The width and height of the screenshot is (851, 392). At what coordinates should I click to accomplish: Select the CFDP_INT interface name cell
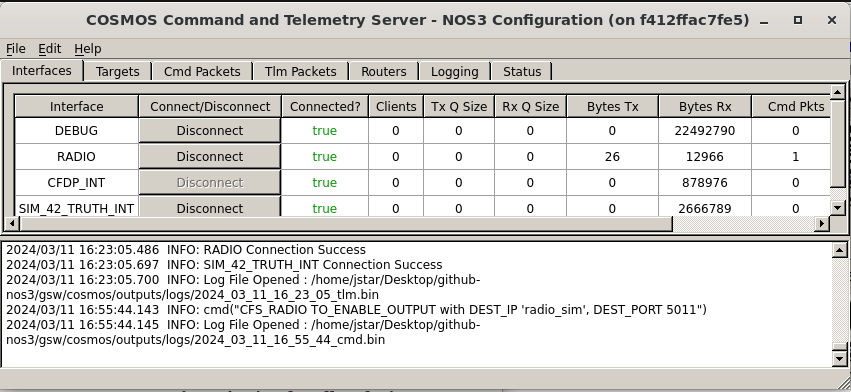[x=77, y=183]
